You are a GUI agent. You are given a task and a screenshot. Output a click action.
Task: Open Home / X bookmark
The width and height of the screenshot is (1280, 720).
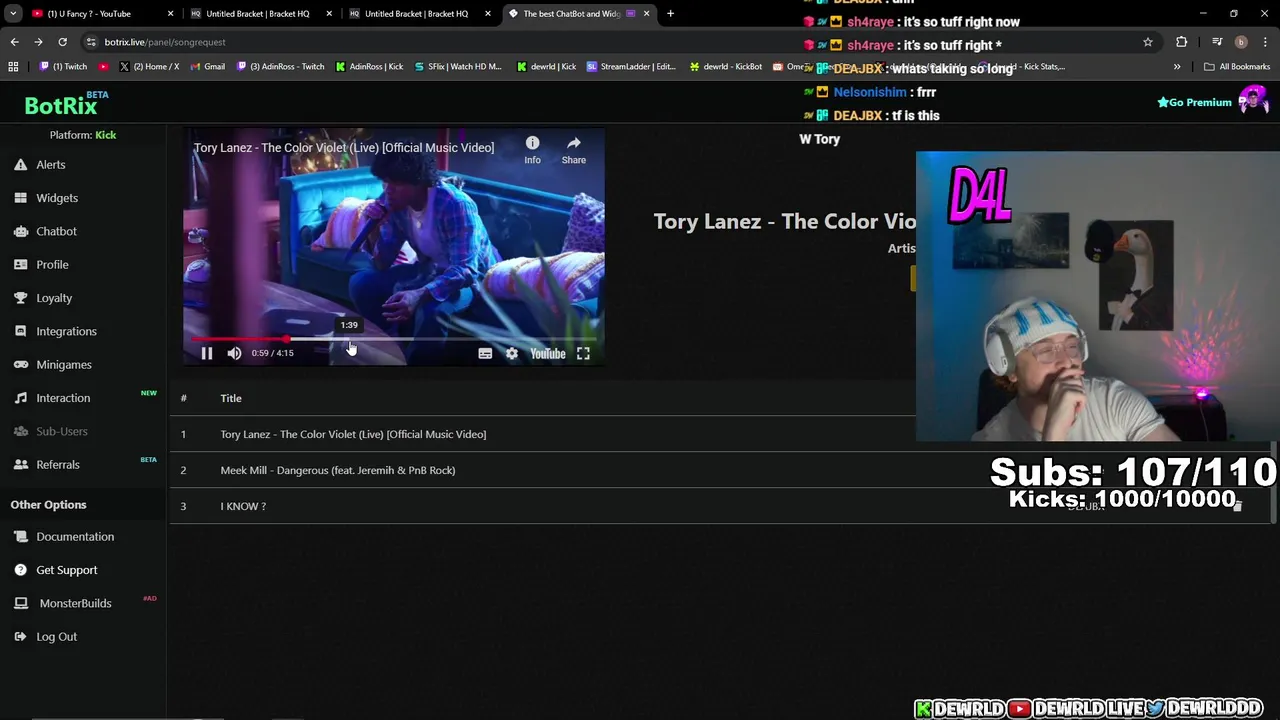click(150, 67)
